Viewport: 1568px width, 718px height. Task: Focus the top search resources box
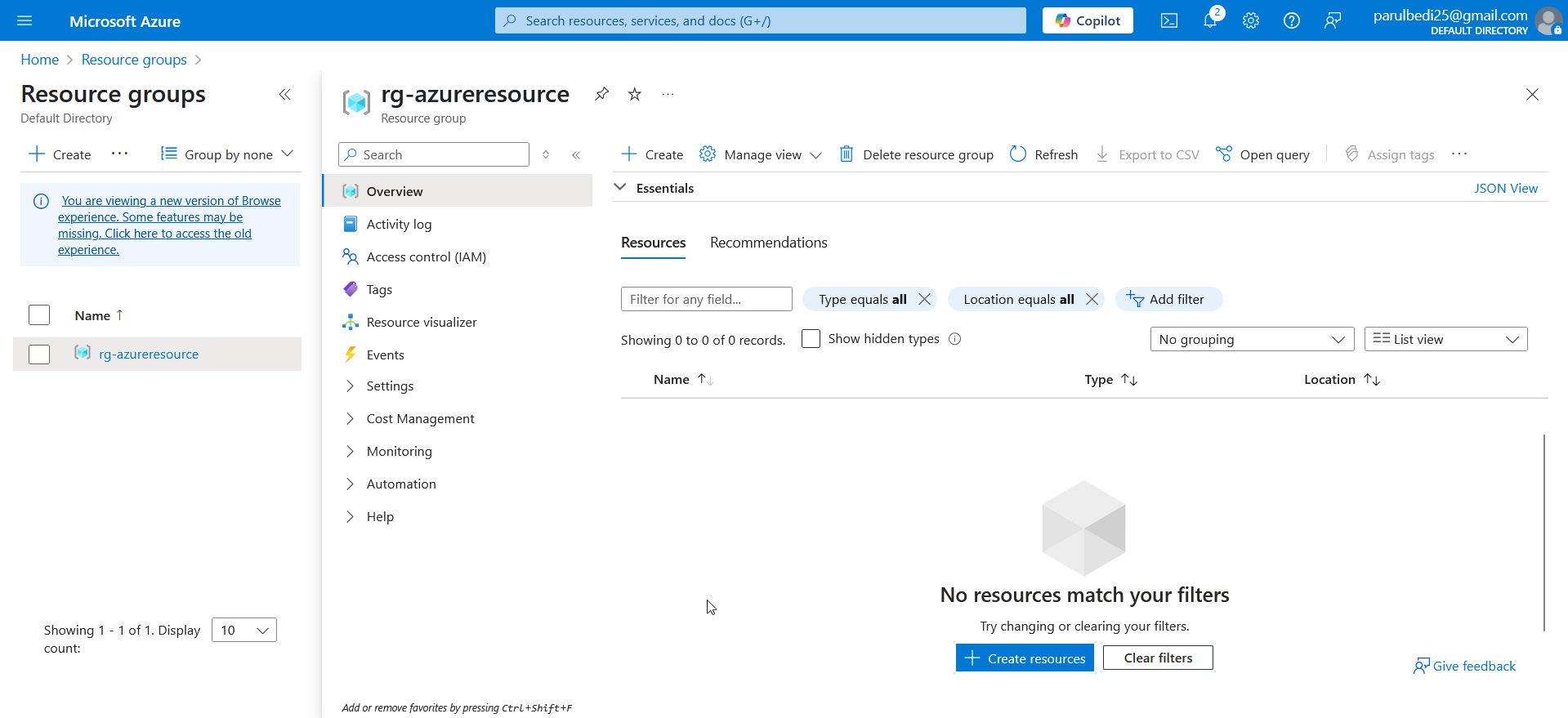point(760,20)
